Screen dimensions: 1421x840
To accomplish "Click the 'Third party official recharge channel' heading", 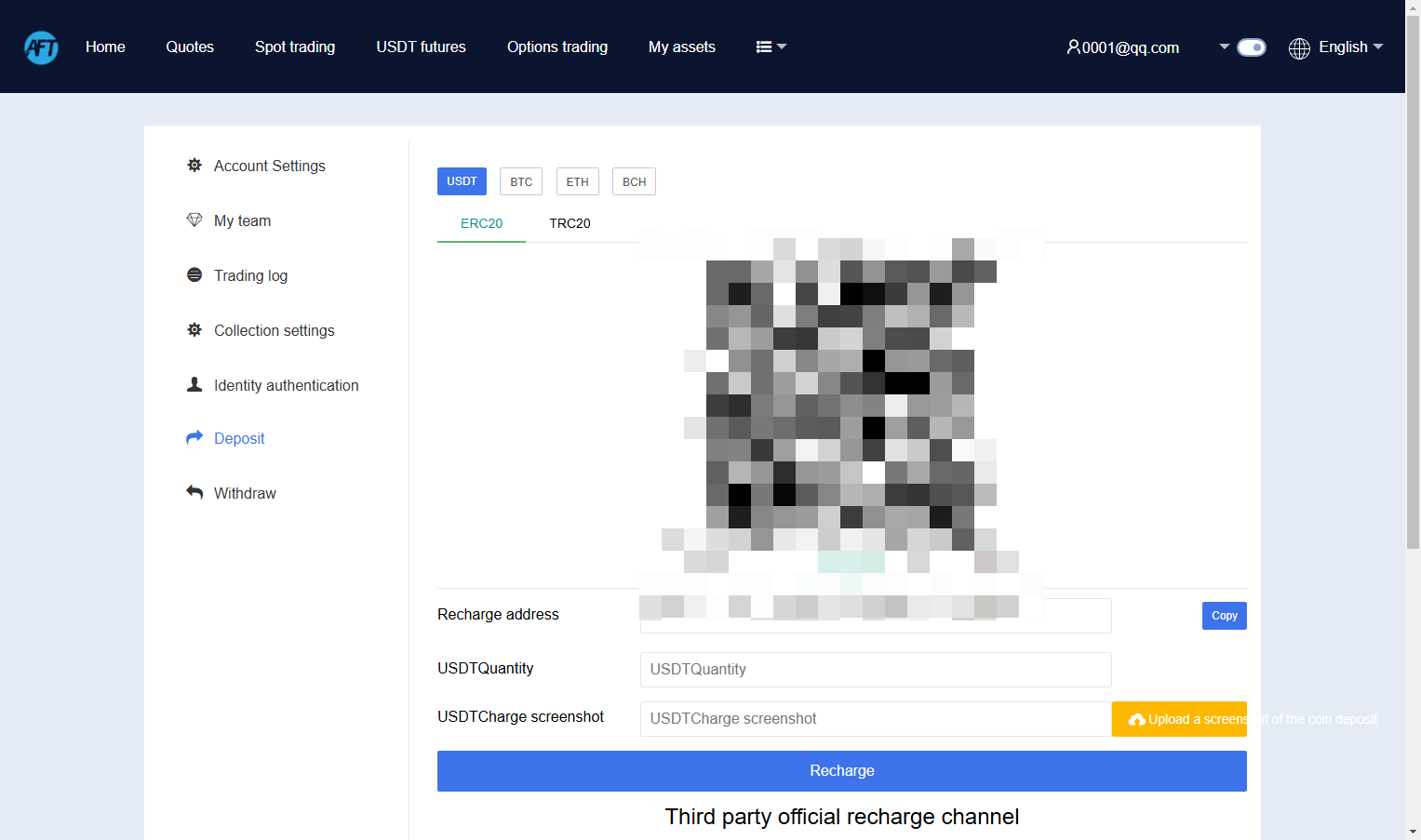I will pyautogui.click(x=842, y=817).
